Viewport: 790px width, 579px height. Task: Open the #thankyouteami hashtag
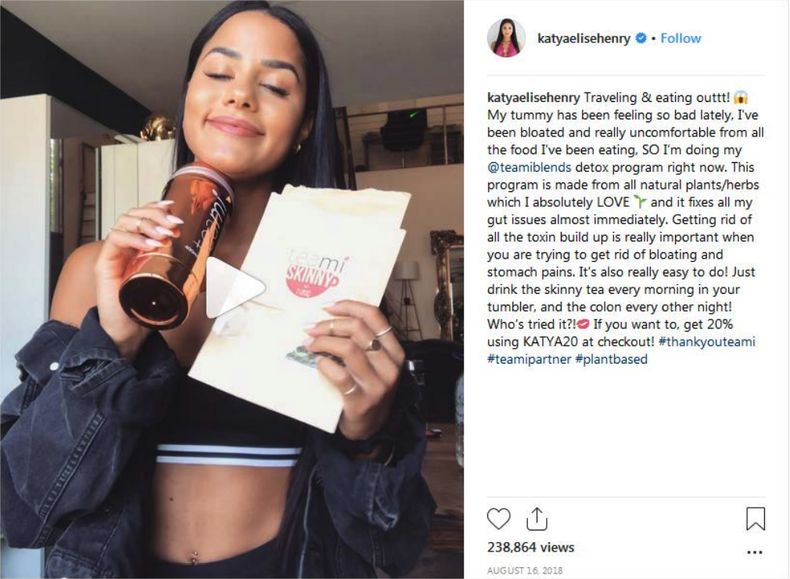tap(707, 342)
